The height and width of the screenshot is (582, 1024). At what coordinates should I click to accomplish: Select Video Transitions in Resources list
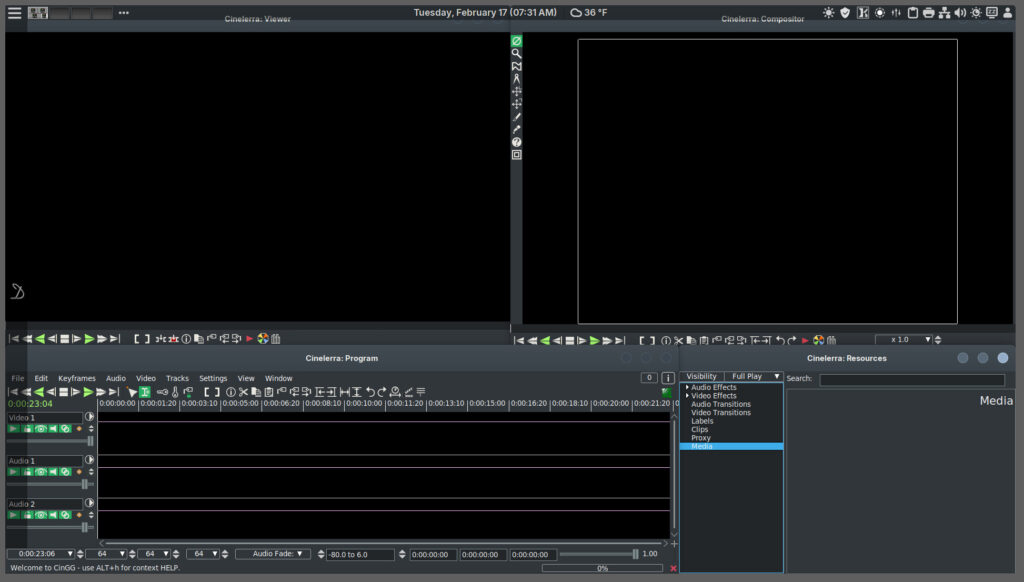pyautogui.click(x=720, y=413)
